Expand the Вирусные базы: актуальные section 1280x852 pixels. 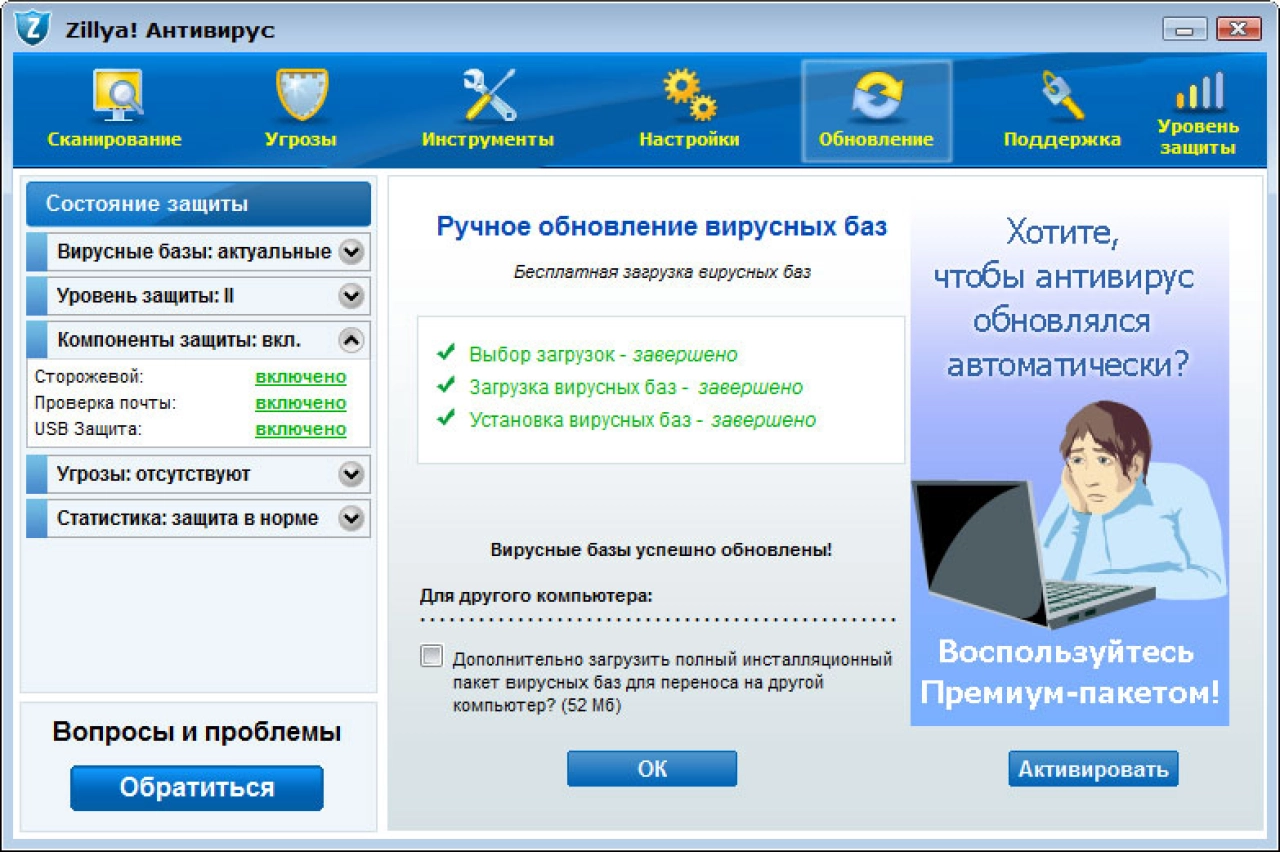tap(198, 252)
